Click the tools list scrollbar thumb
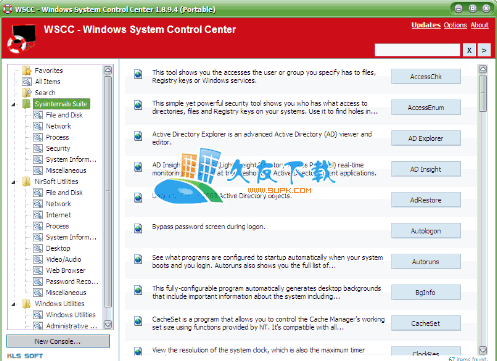497x361 pixels. pyautogui.click(x=483, y=93)
